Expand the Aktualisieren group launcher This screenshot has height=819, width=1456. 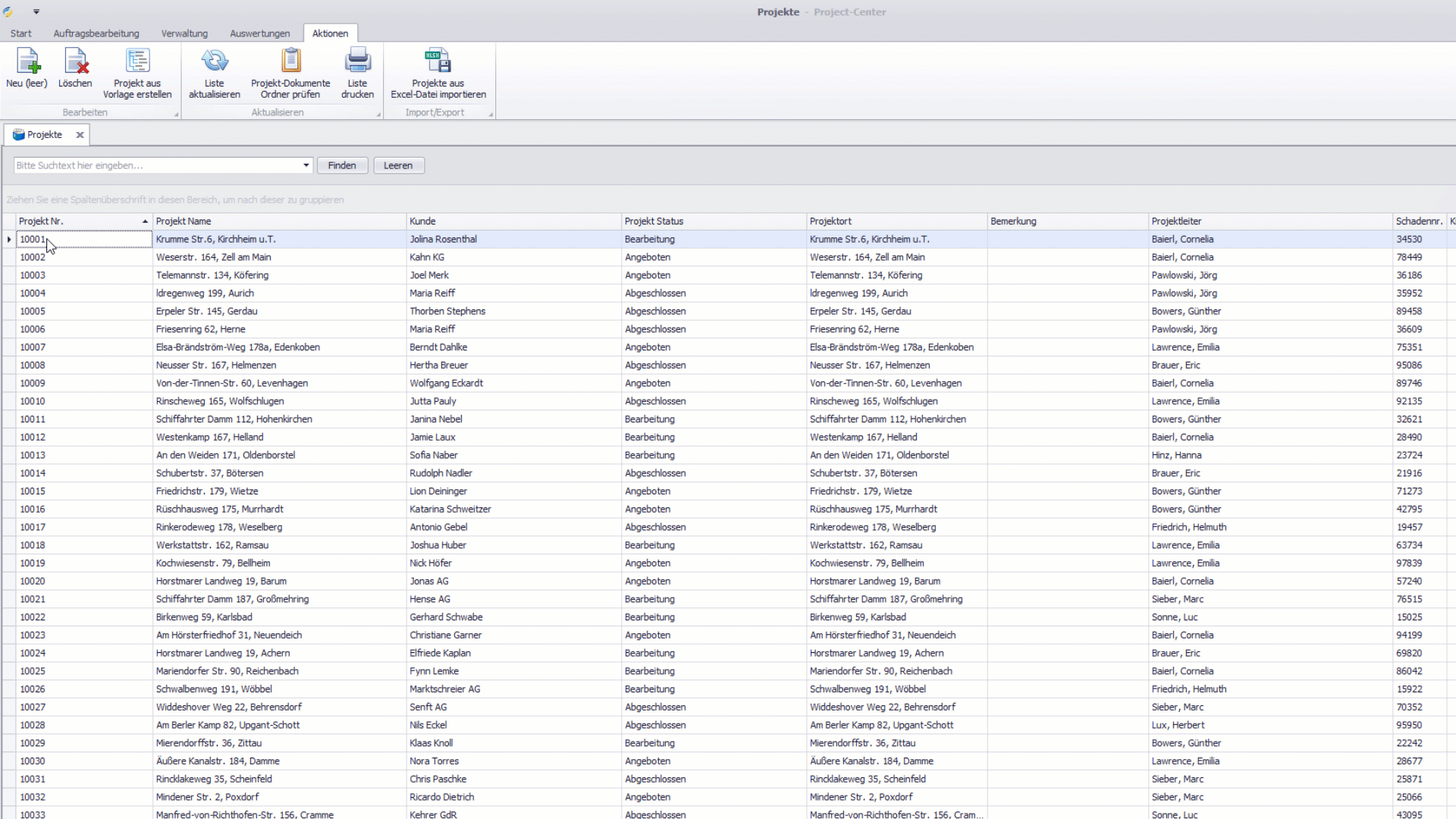378,115
